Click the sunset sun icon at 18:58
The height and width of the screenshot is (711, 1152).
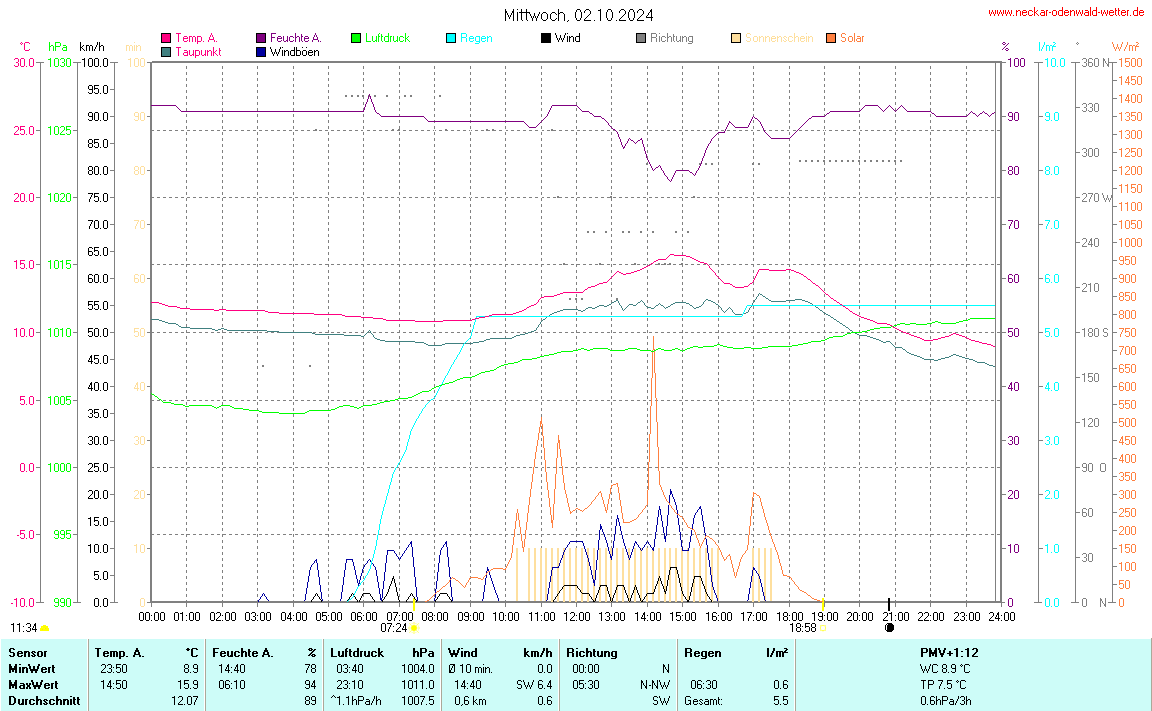click(822, 628)
